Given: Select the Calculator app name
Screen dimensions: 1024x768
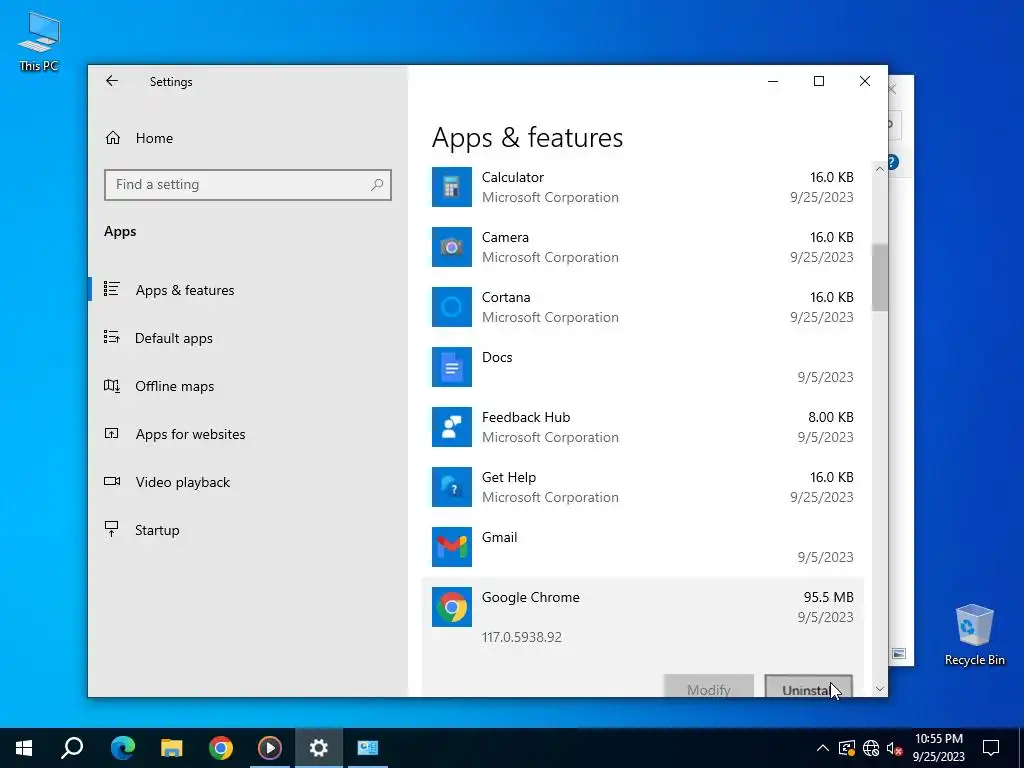Looking at the screenshot, I should (x=513, y=178).
